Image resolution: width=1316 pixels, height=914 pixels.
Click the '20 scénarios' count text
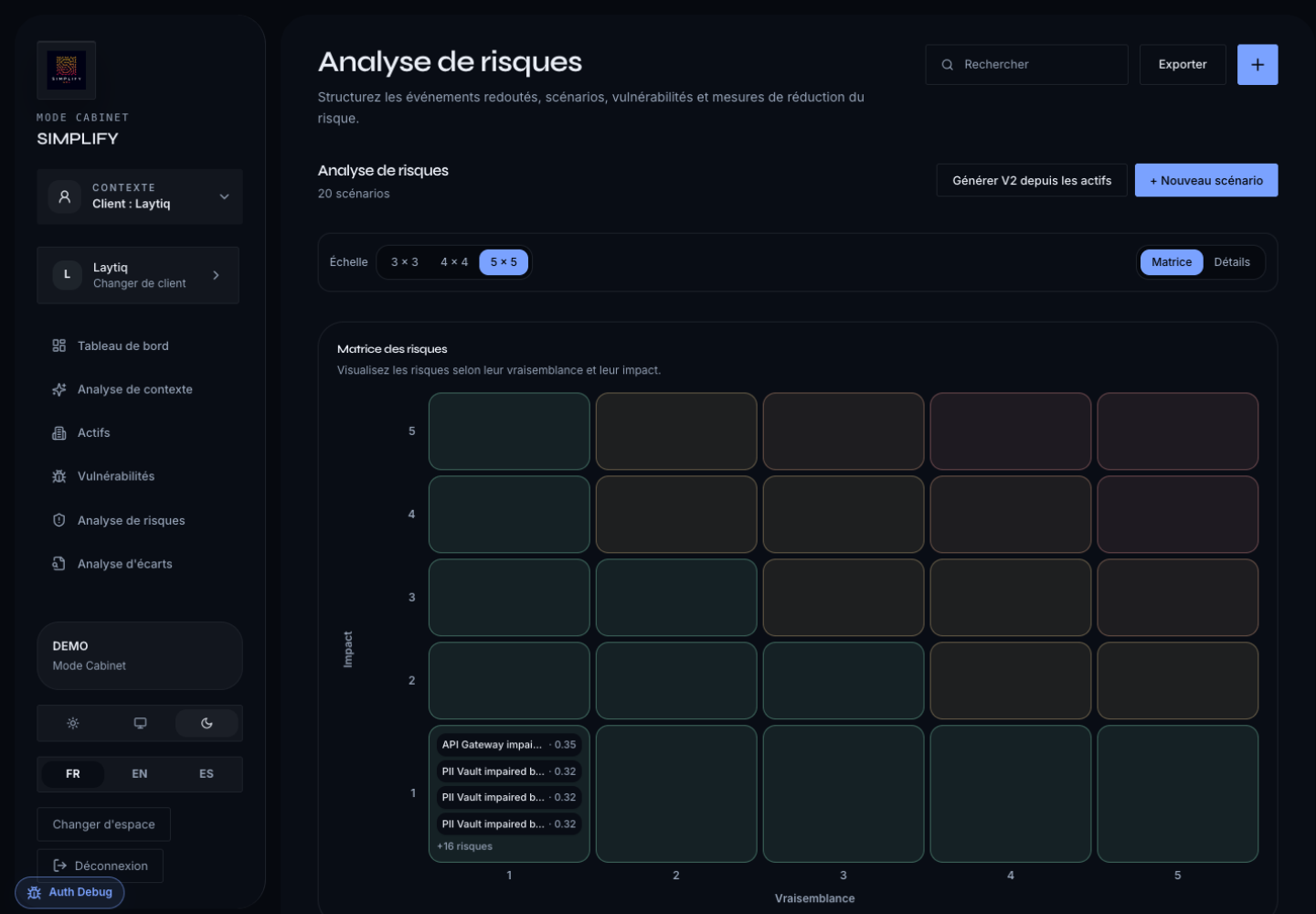354,194
